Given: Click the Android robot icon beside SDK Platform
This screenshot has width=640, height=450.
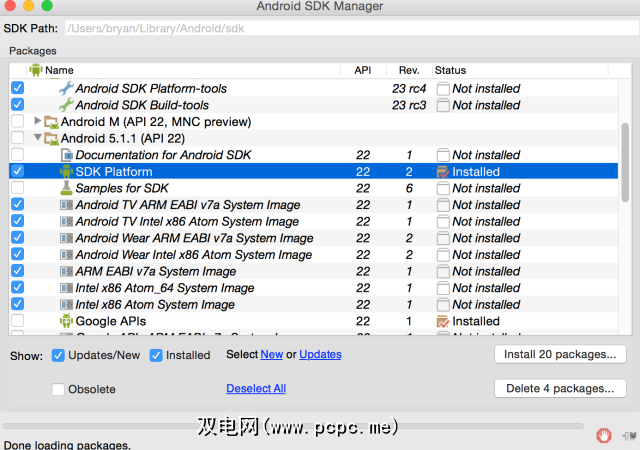Looking at the screenshot, I should (66, 171).
